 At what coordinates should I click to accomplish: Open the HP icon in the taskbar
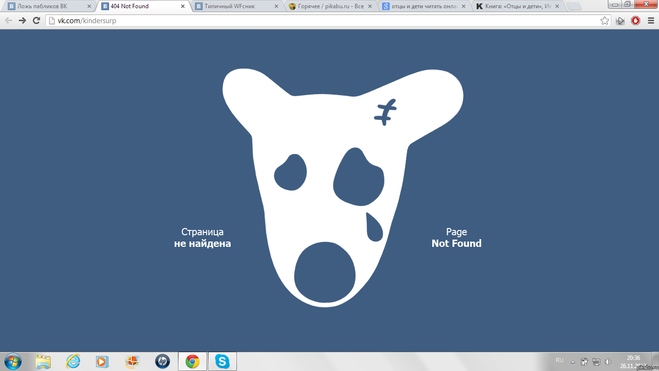[x=162, y=361]
